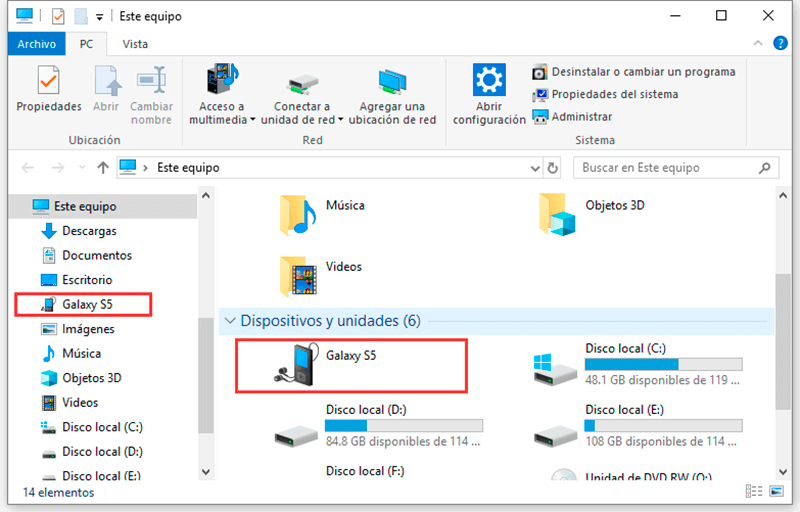Select Disco local (D:) drive in content
The image size is (800, 512).
[x=378, y=426]
